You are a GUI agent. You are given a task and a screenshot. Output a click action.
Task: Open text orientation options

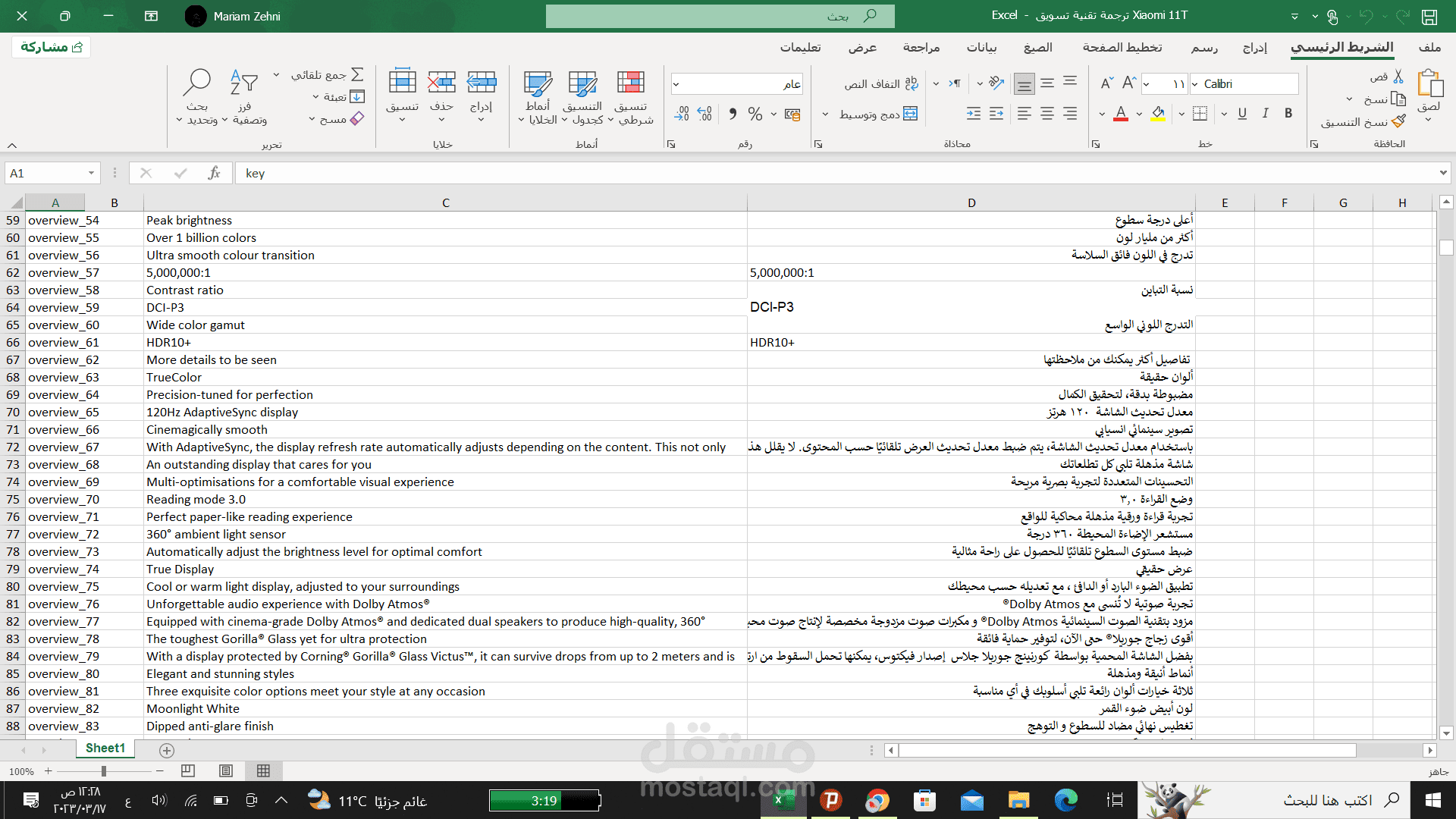click(x=996, y=83)
